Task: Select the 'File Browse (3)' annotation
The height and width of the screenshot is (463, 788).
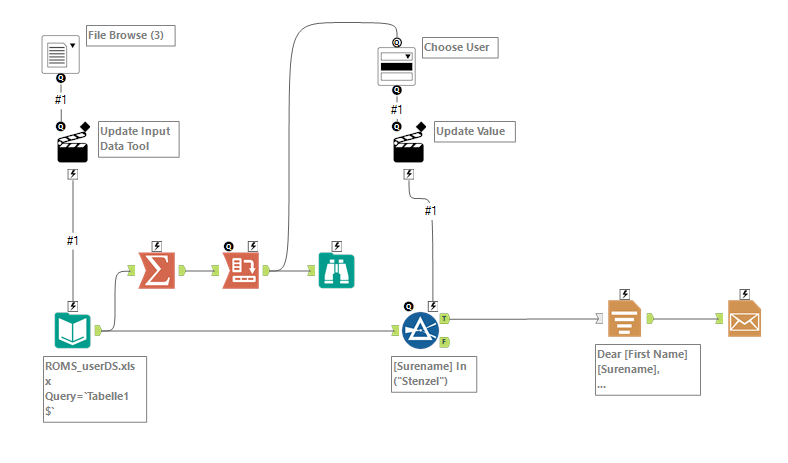Action: click(x=131, y=36)
